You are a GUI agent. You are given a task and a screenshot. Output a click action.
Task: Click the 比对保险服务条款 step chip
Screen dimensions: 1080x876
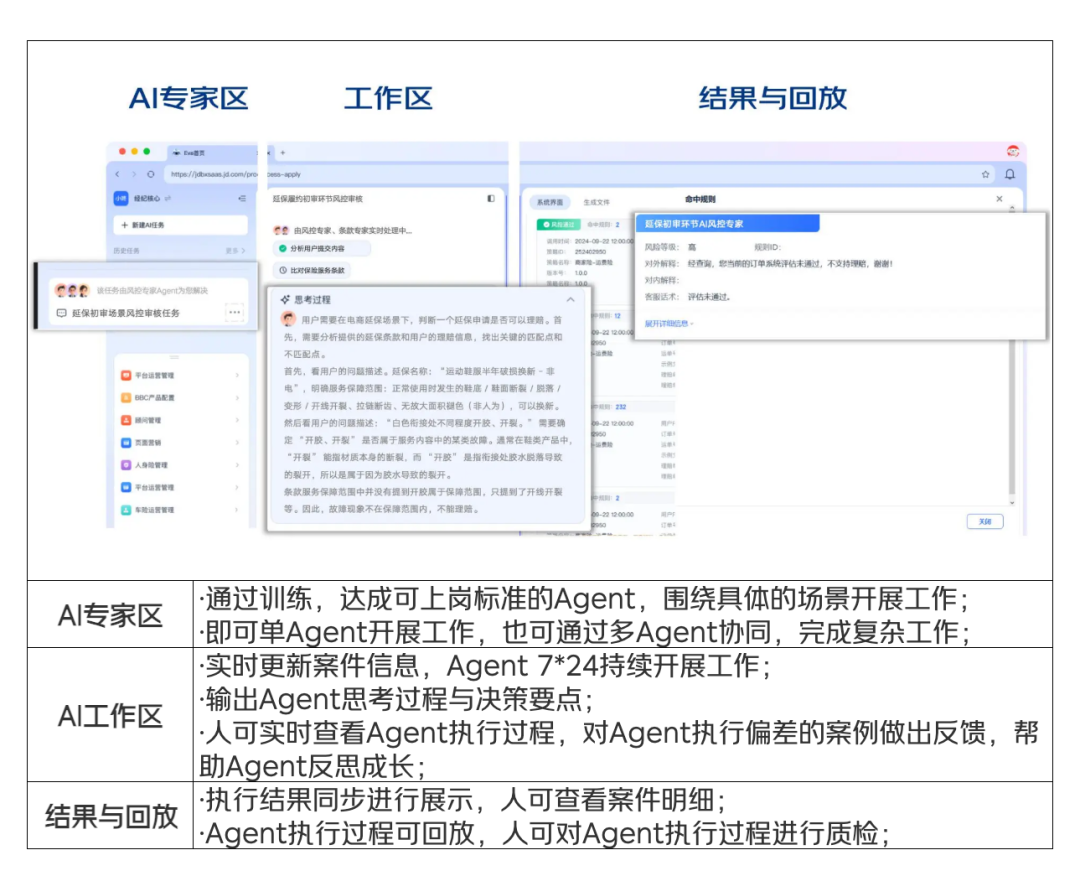313,271
